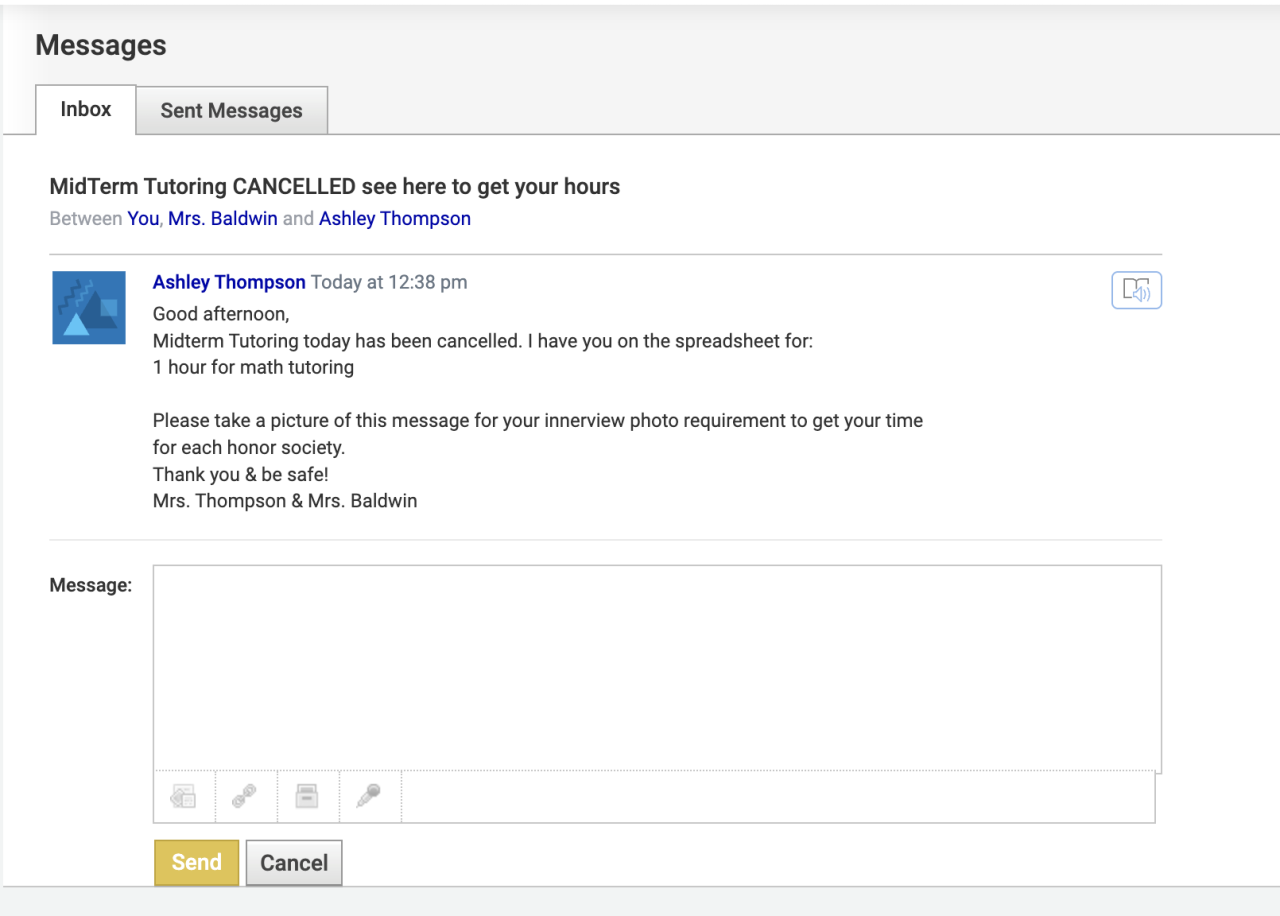Open Mrs. Baldwin's profile link
This screenshot has height=916, width=1280.
pyautogui.click(x=223, y=218)
